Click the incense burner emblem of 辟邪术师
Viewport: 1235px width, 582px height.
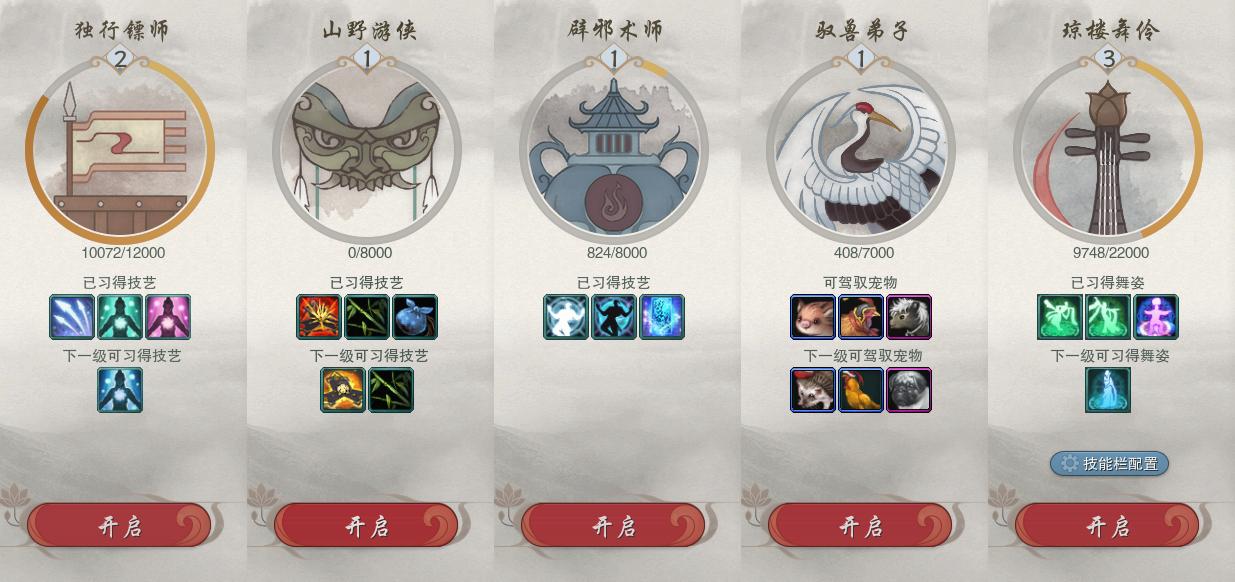(x=614, y=150)
